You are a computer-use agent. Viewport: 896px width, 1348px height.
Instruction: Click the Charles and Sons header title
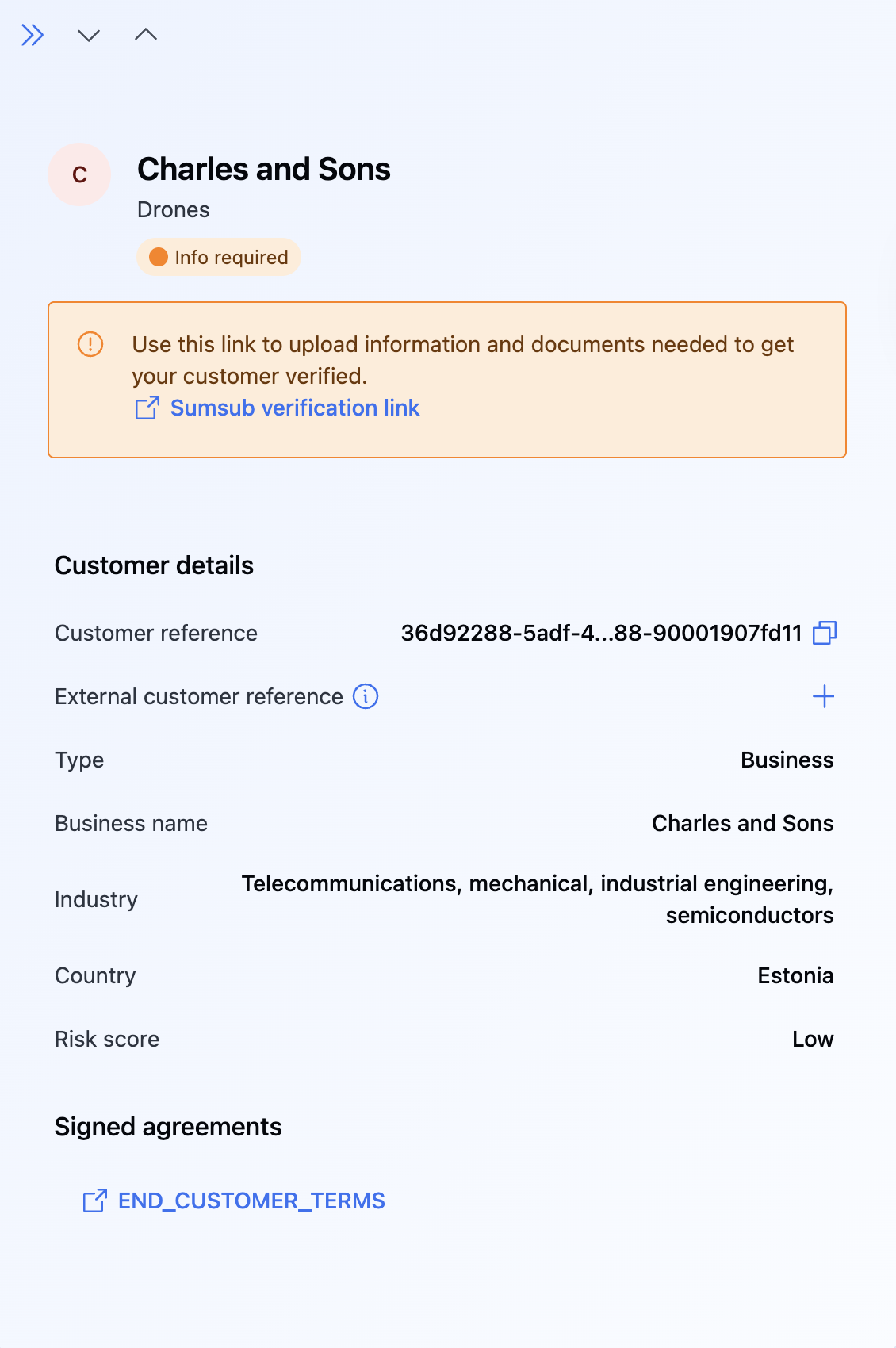click(264, 170)
